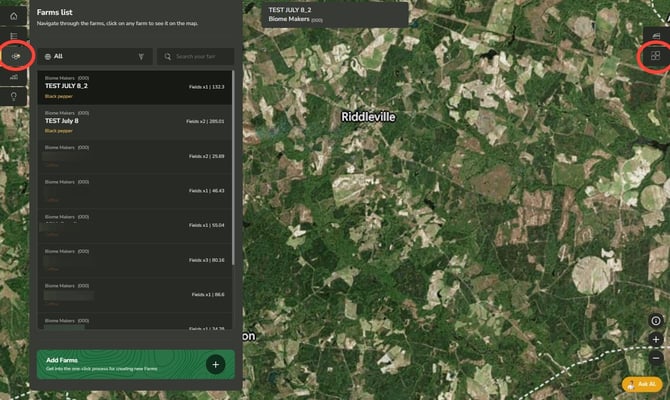Screen dimensions: 670x400
Task: Select farm row with Fields x1 | 55.04
Action: click(135, 226)
